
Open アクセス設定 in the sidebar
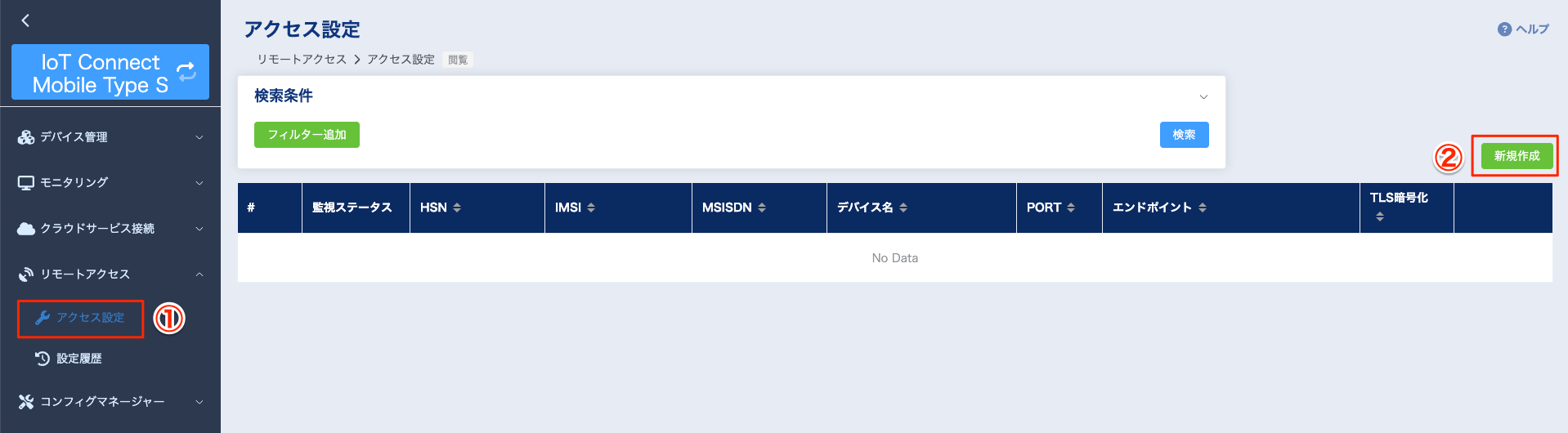pos(90,318)
